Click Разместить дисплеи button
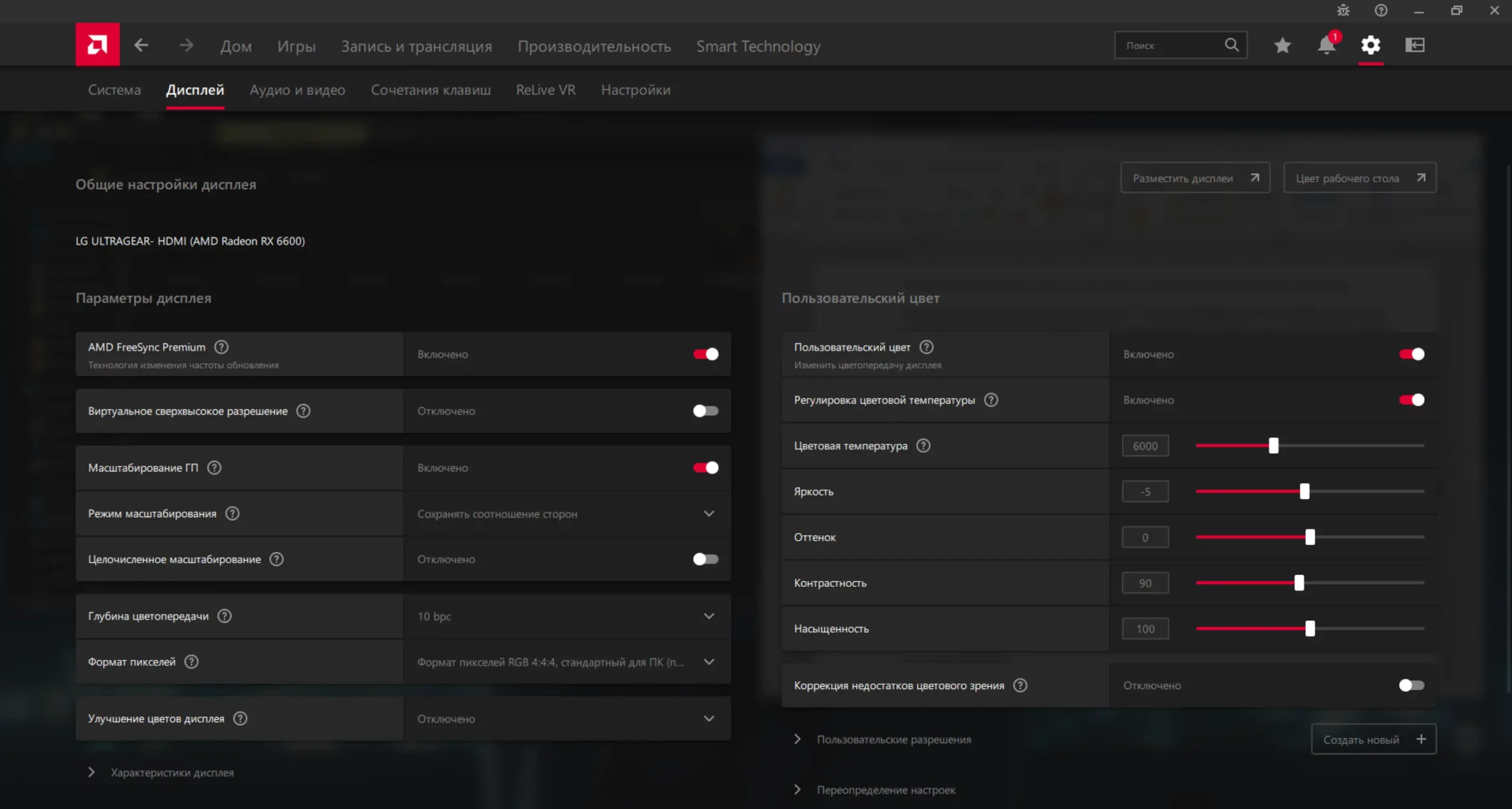1512x809 pixels. 1194,178
